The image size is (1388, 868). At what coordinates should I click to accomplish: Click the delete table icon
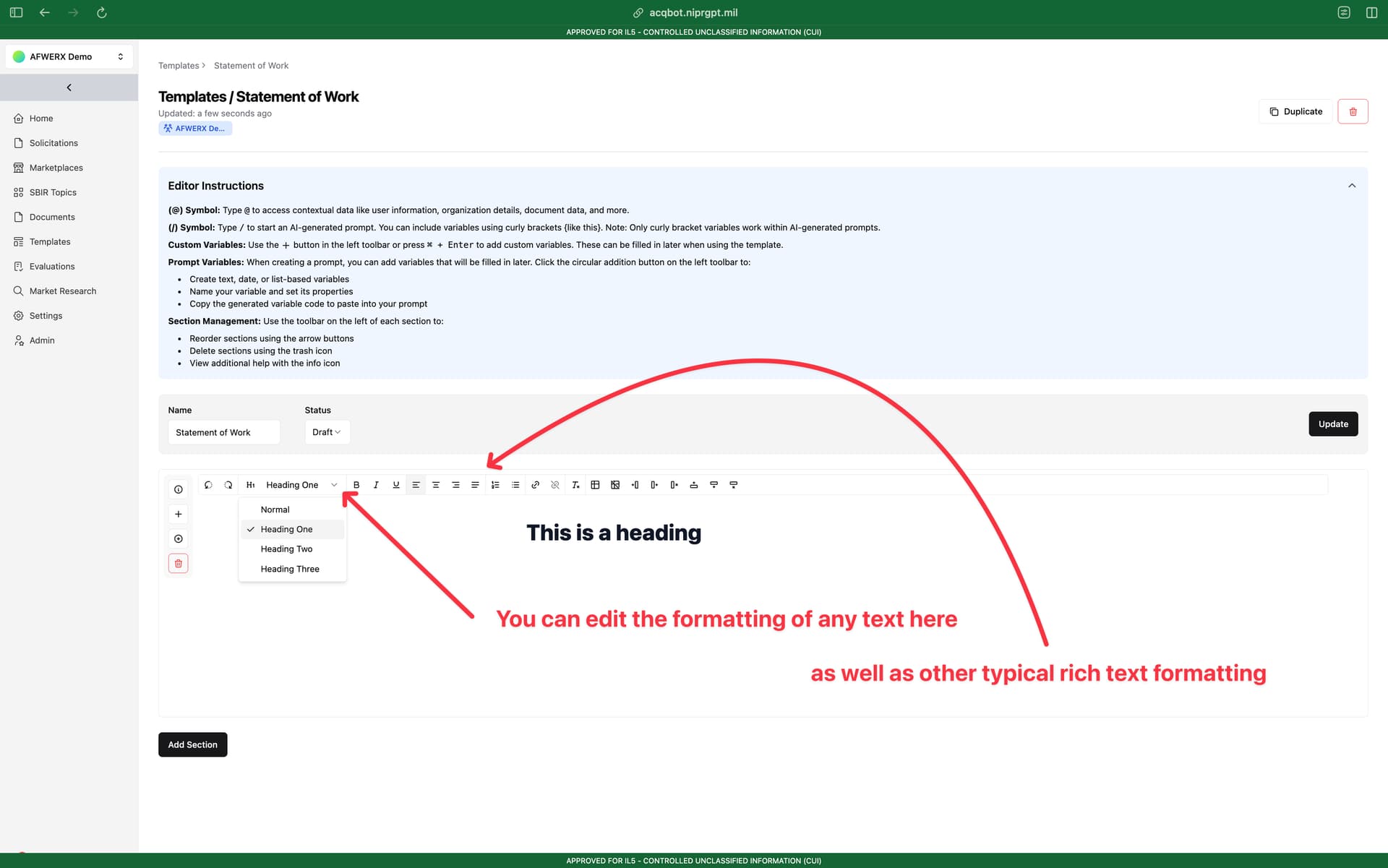point(615,485)
